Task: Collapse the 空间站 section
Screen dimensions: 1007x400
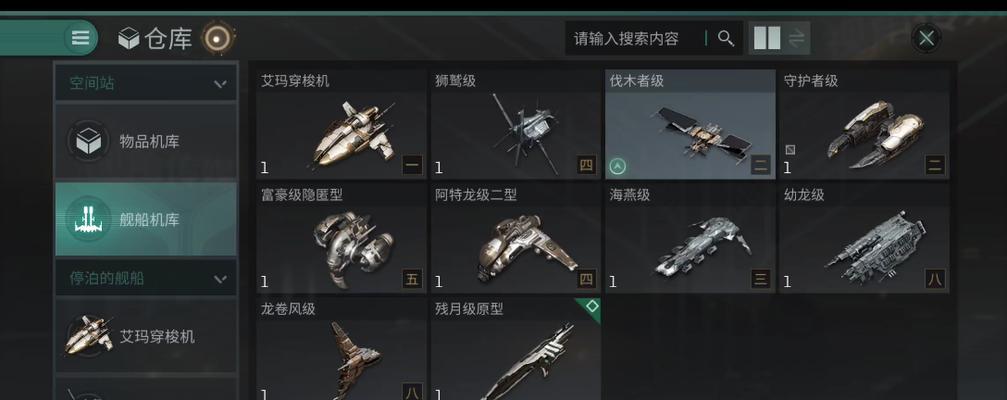Action: coord(220,84)
